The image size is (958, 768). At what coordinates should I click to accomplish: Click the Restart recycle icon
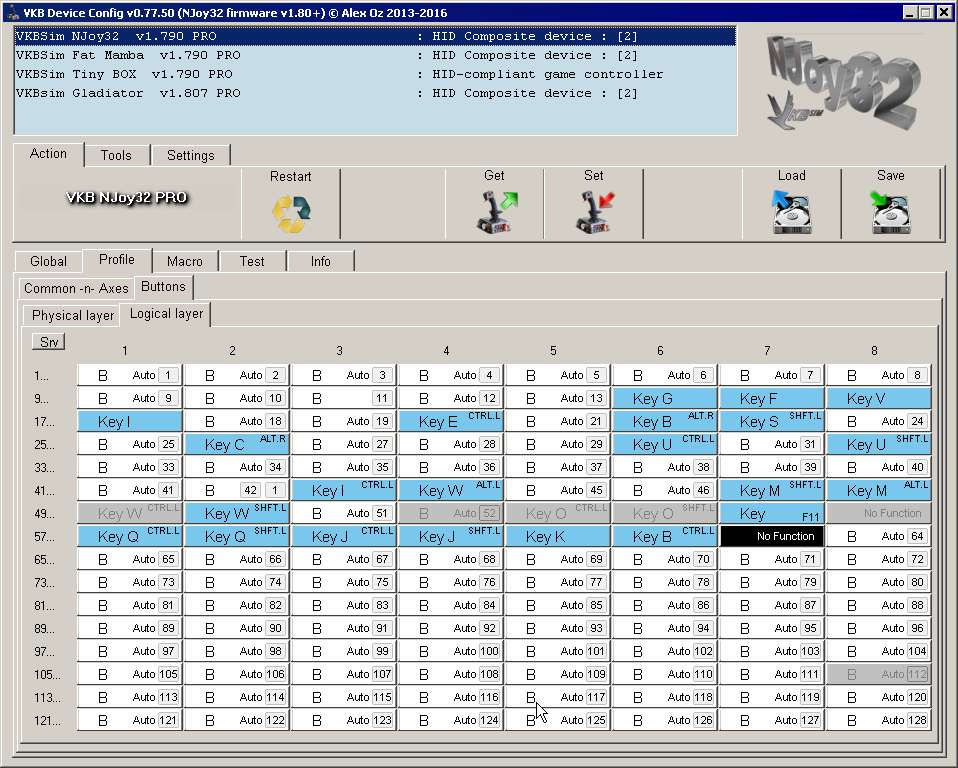pyautogui.click(x=291, y=214)
